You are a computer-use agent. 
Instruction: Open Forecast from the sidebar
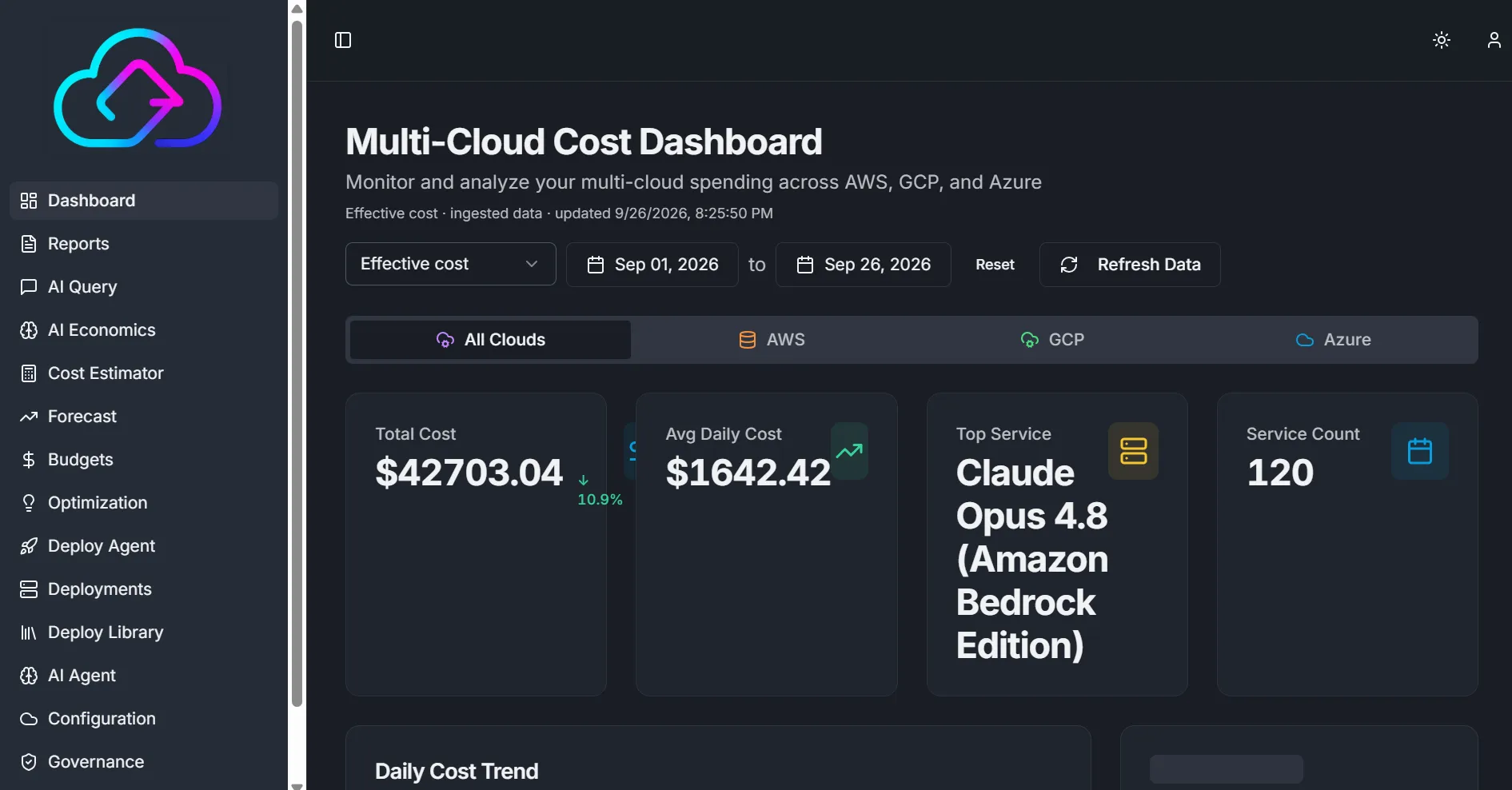pos(144,417)
